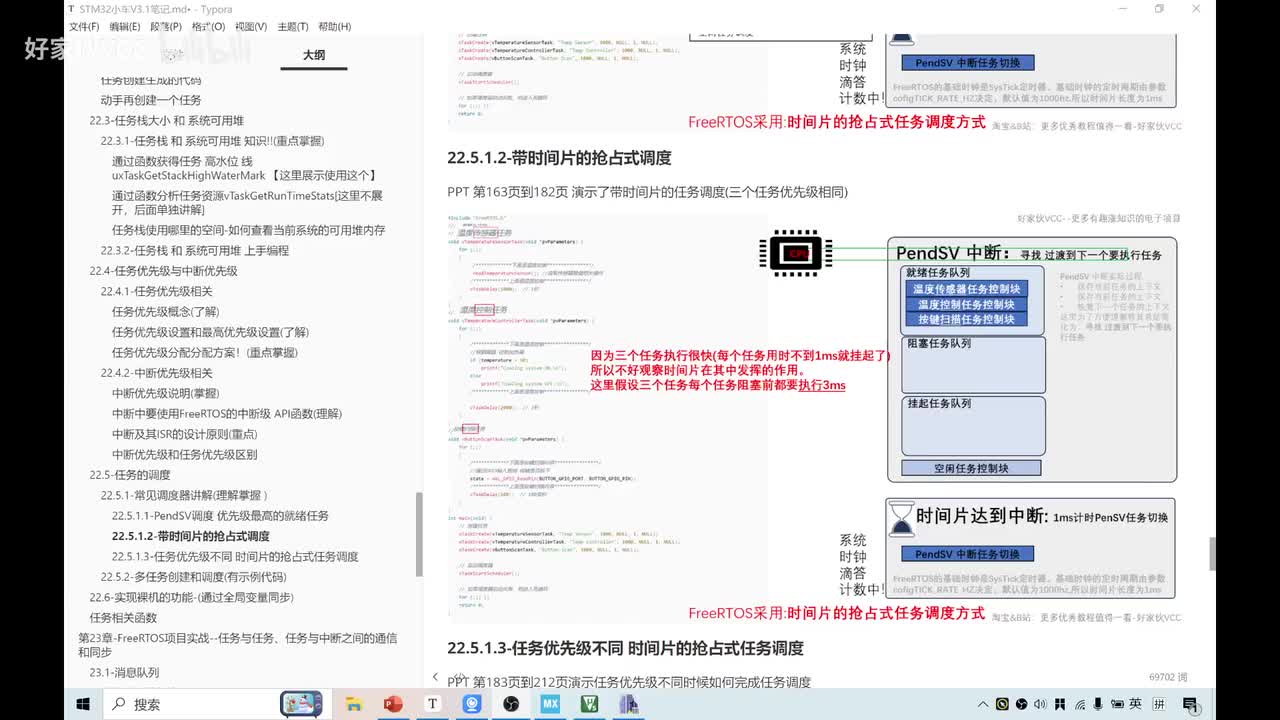Click the outline panel's scrollbar thumb
This screenshot has width=1280, height=720.
point(419,535)
